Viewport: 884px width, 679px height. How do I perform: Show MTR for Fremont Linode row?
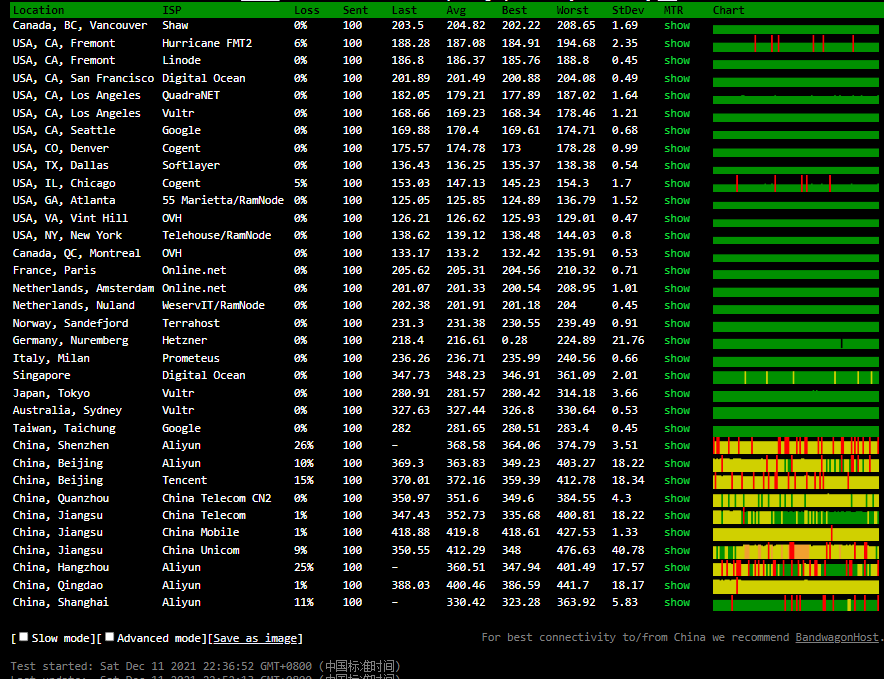pos(677,60)
